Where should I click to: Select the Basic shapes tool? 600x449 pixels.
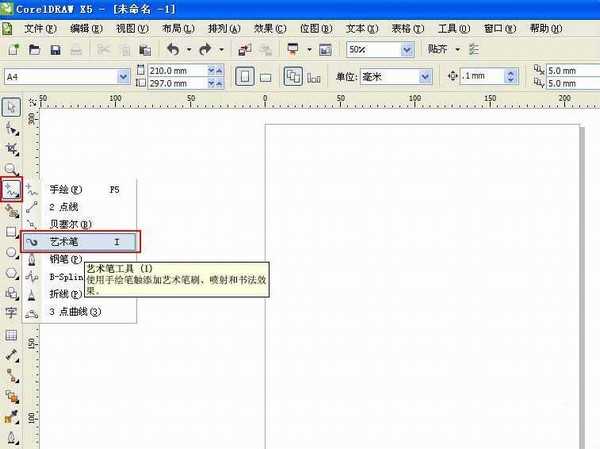click(x=11, y=293)
